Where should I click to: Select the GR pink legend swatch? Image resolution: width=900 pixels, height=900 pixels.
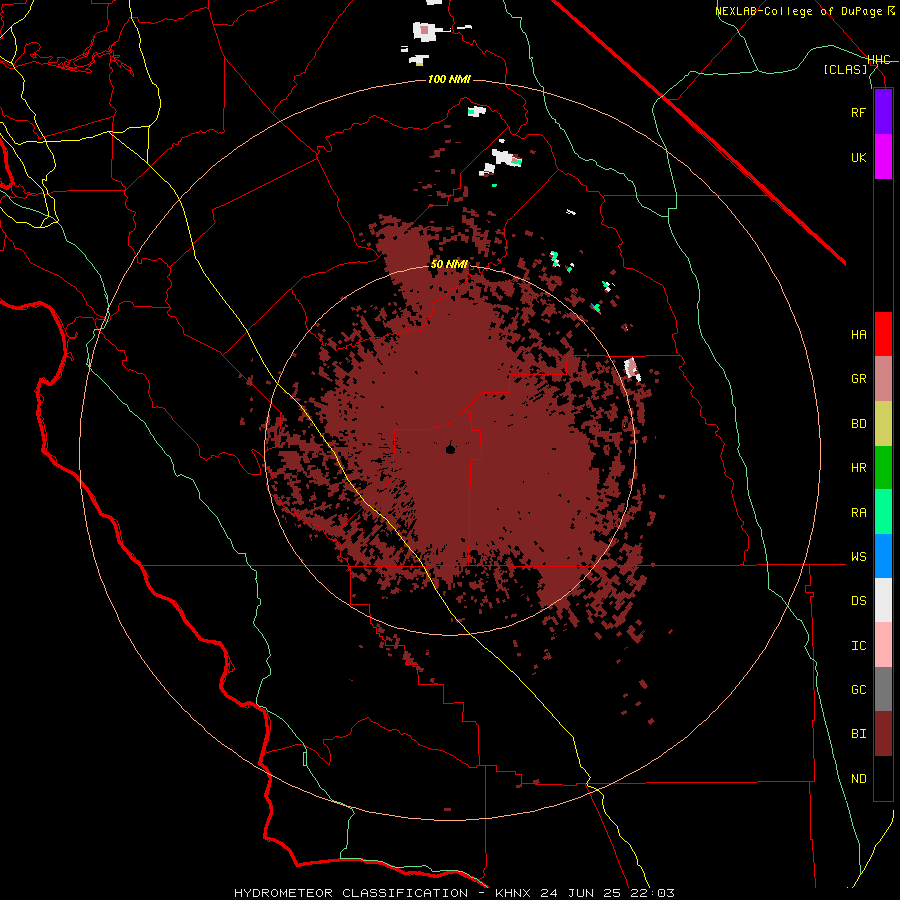tap(883, 379)
